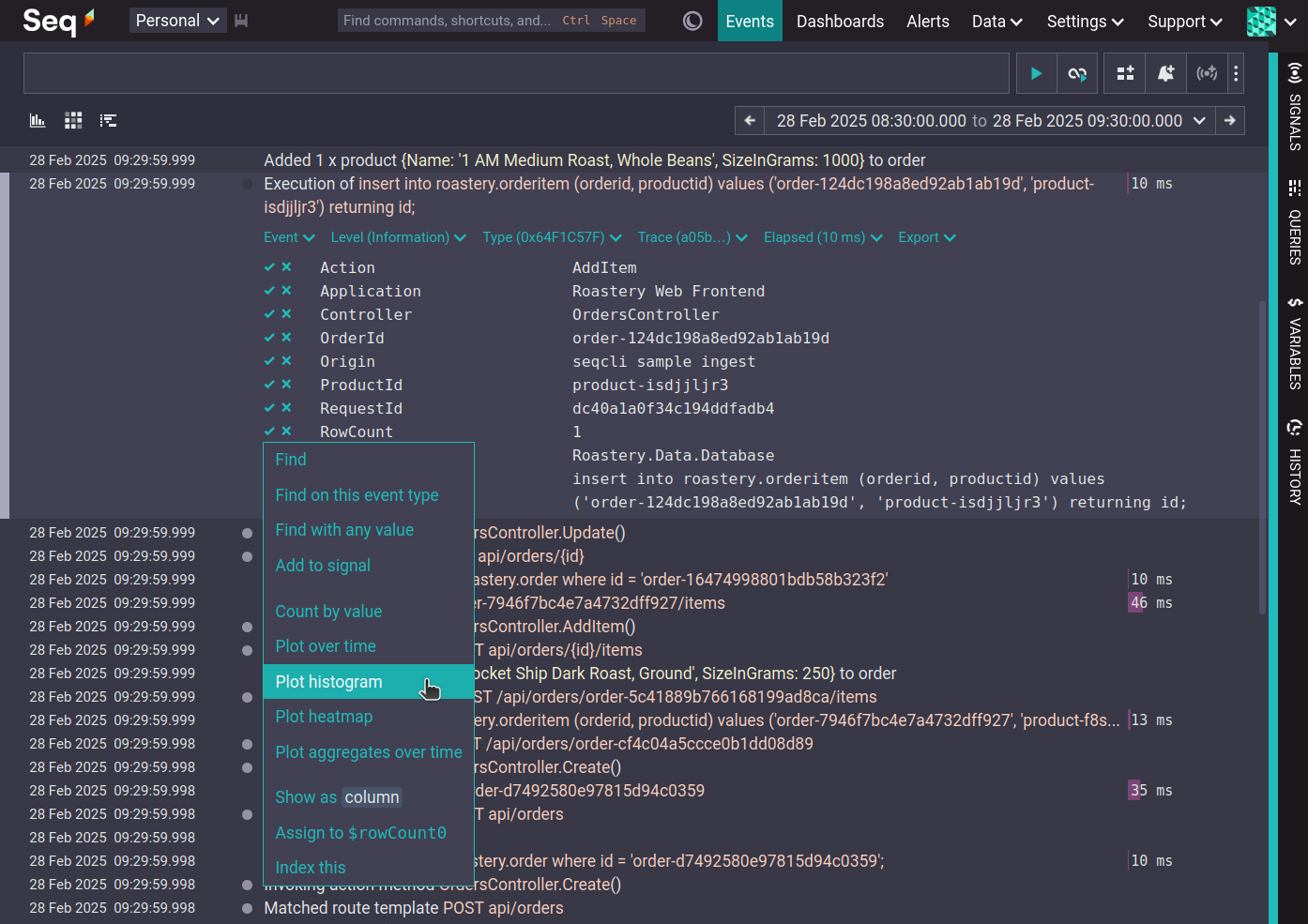Choose Find with any value
This screenshot has height=924, width=1308.
pyautogui.click(x=369, y=530)
